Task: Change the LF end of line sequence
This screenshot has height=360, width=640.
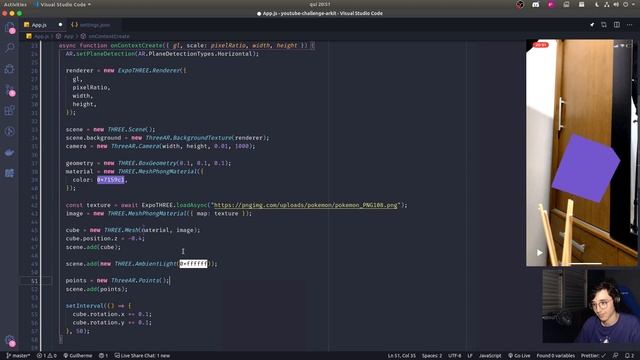Action: pos(470,356)
